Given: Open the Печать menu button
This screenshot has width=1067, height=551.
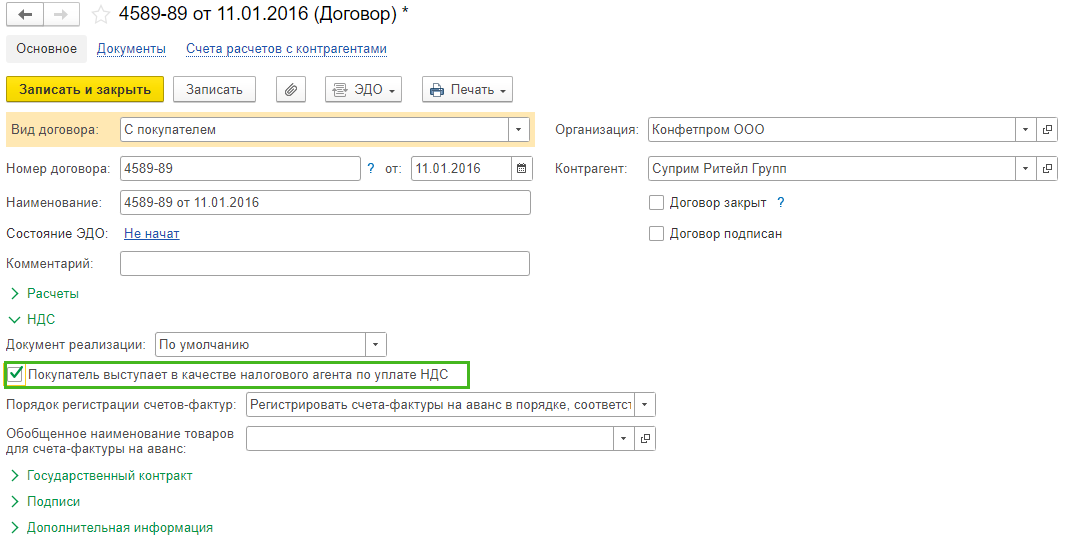Looking at the screenshot, I should 467,90.
